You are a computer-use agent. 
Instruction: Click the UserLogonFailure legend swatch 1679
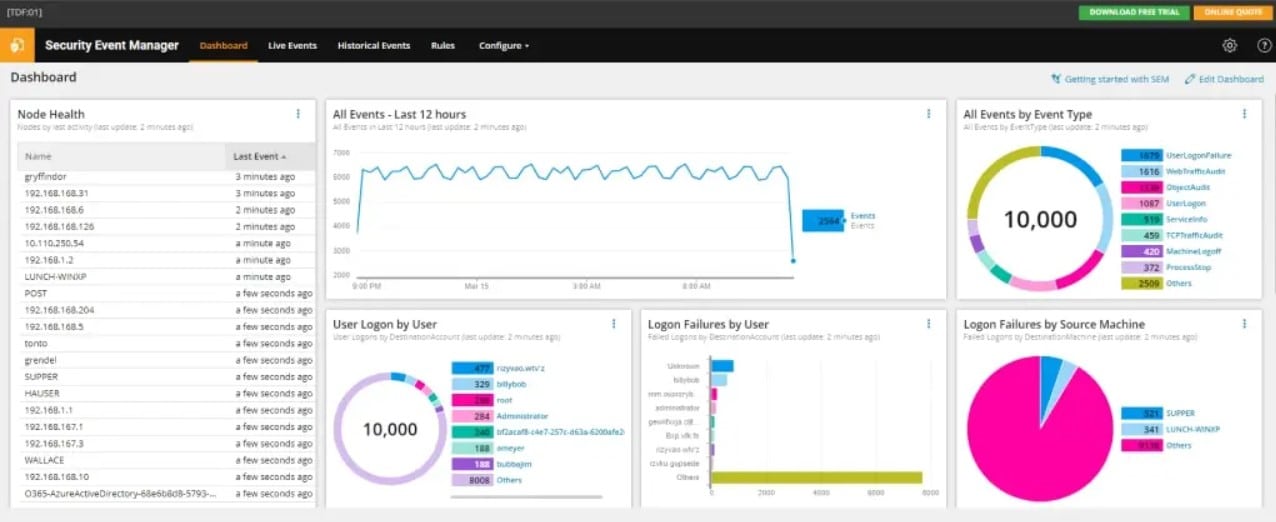[1141, 155]
